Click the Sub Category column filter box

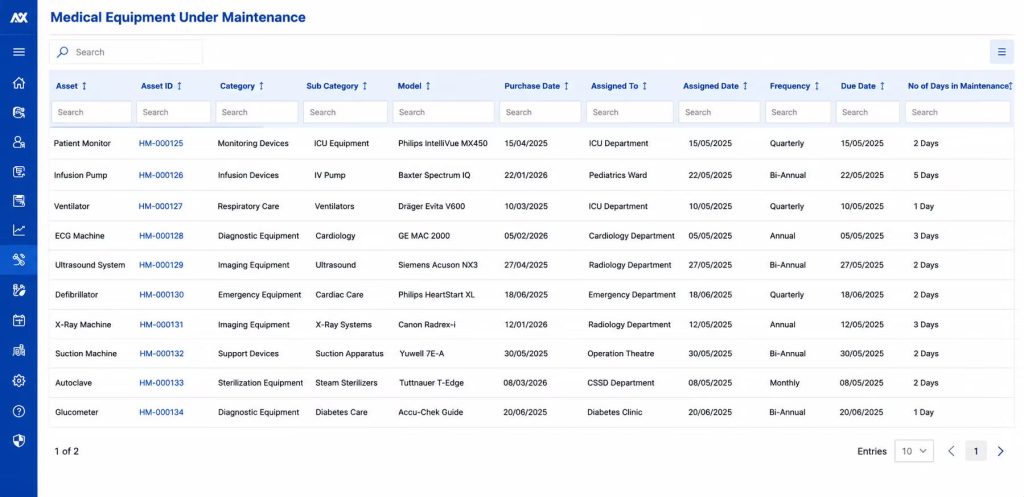click(345, 112)
